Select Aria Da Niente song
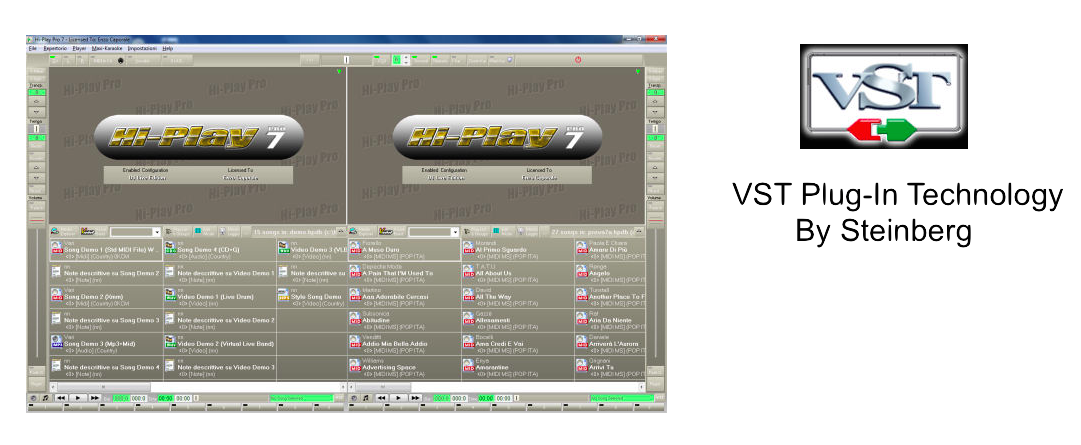 tap(609, 320)
